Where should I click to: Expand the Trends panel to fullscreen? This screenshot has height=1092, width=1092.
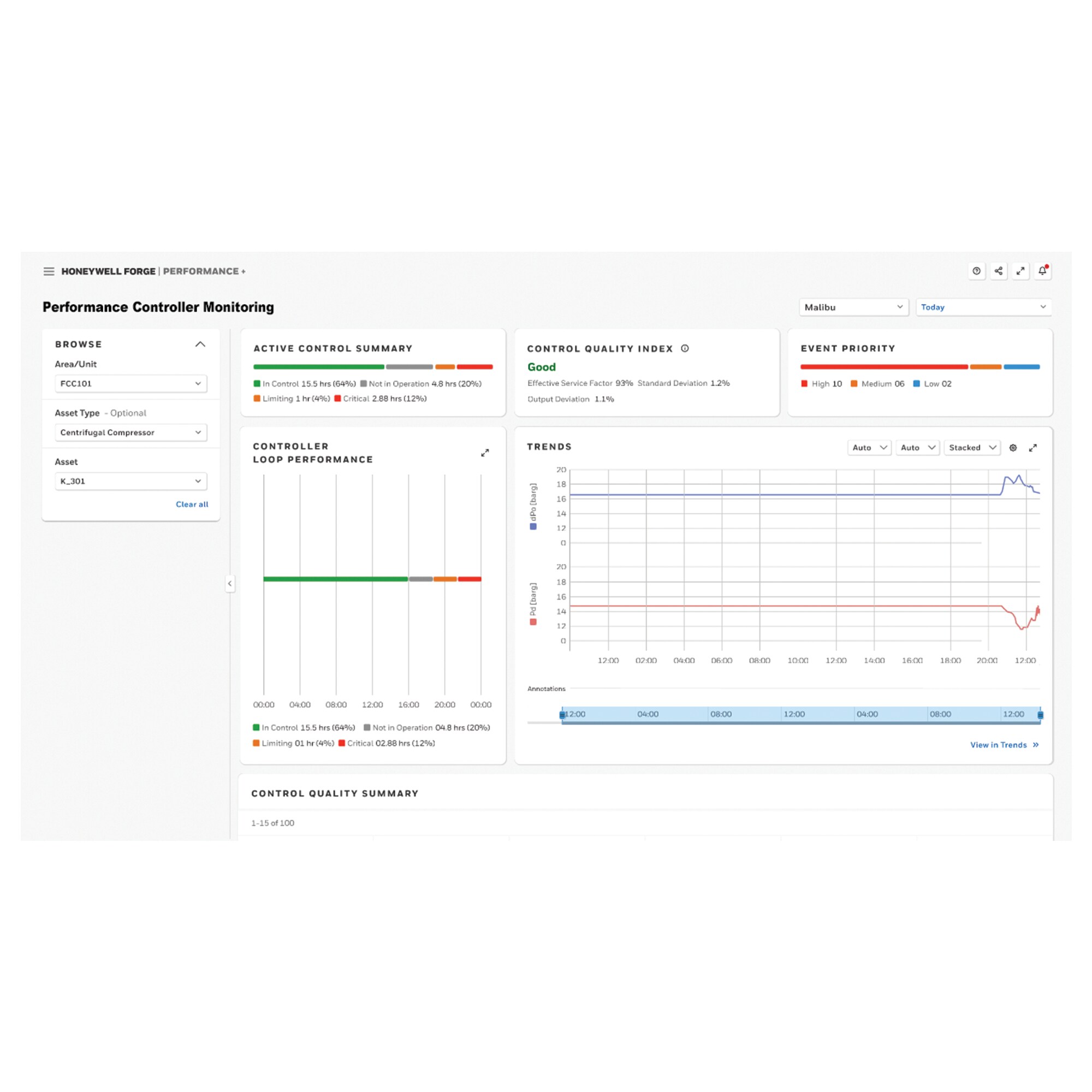[1032, 448]
